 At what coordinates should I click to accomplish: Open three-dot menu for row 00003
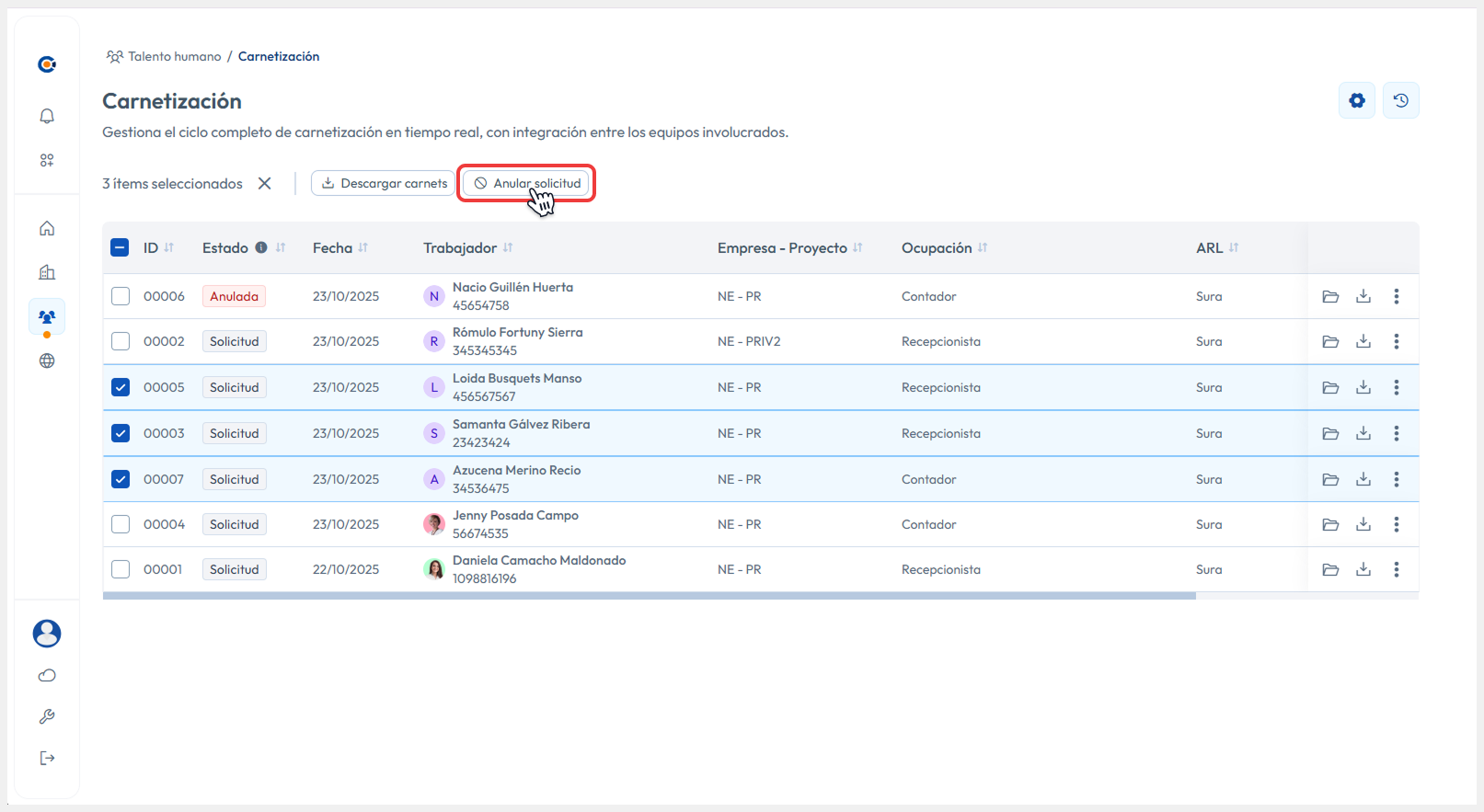[1396, 433]
